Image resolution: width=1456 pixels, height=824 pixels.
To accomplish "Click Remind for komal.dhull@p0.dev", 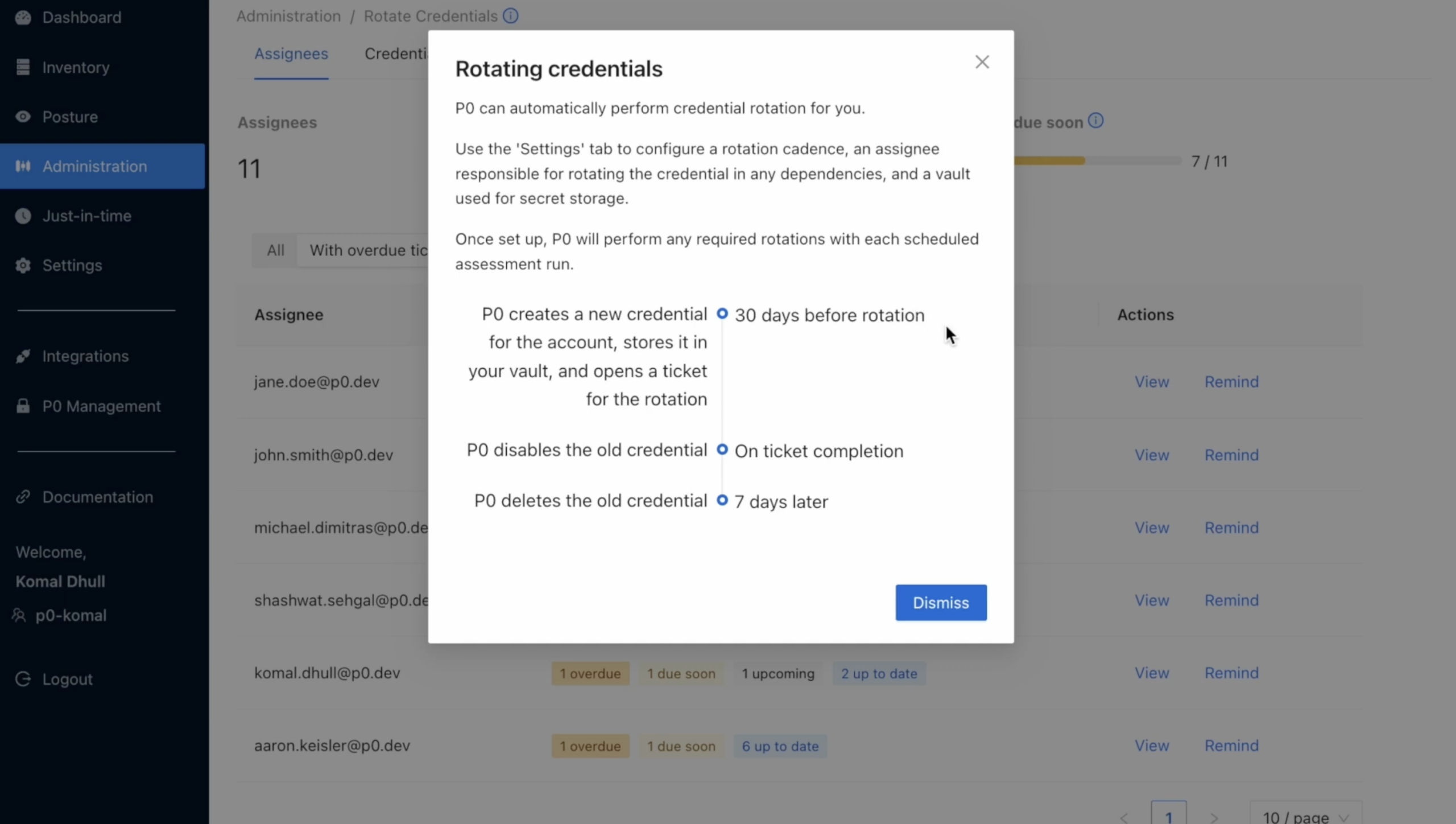I will [x=1231, y=673].
